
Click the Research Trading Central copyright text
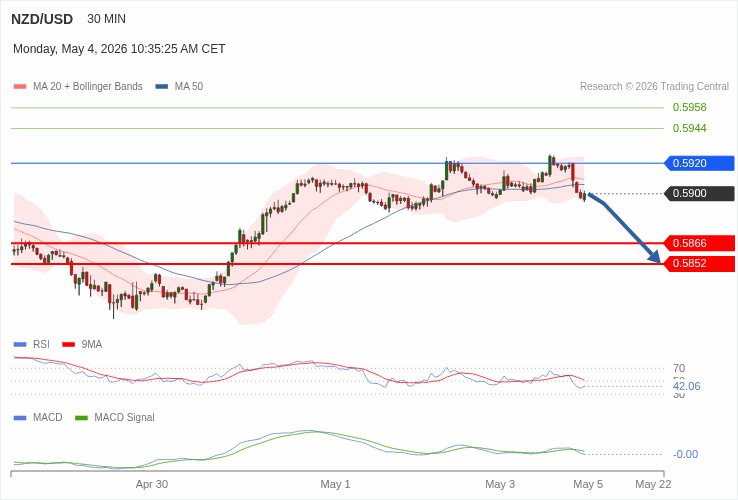click(x=654, y=87)
